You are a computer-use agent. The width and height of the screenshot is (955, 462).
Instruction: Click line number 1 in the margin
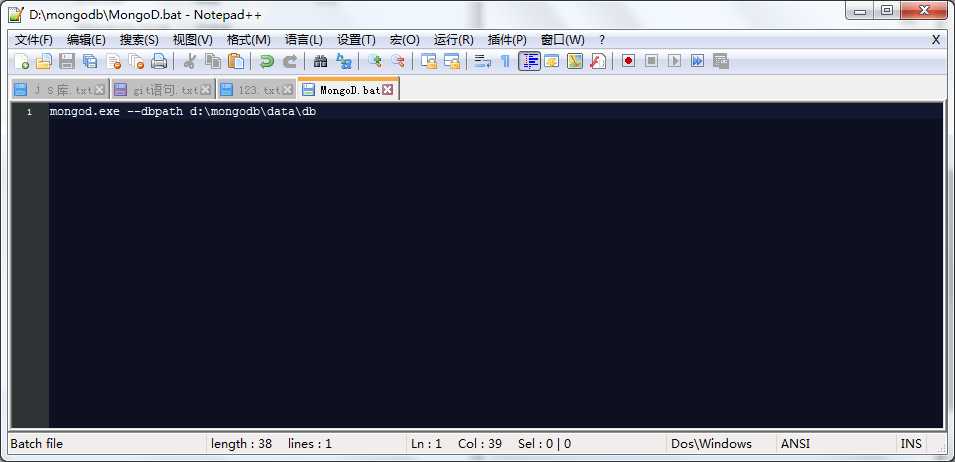point(29,113)
